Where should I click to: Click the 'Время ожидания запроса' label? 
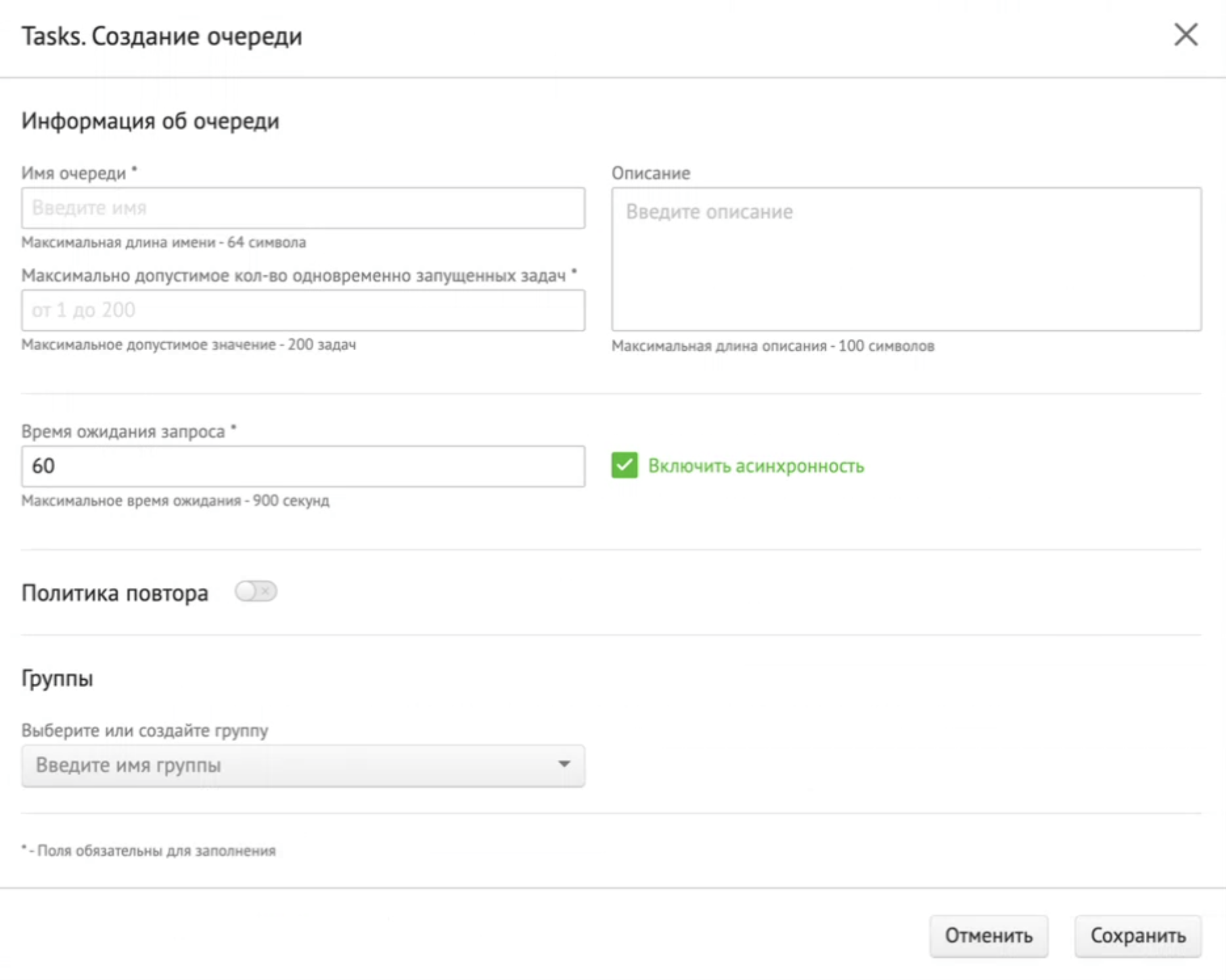[123, 432]
